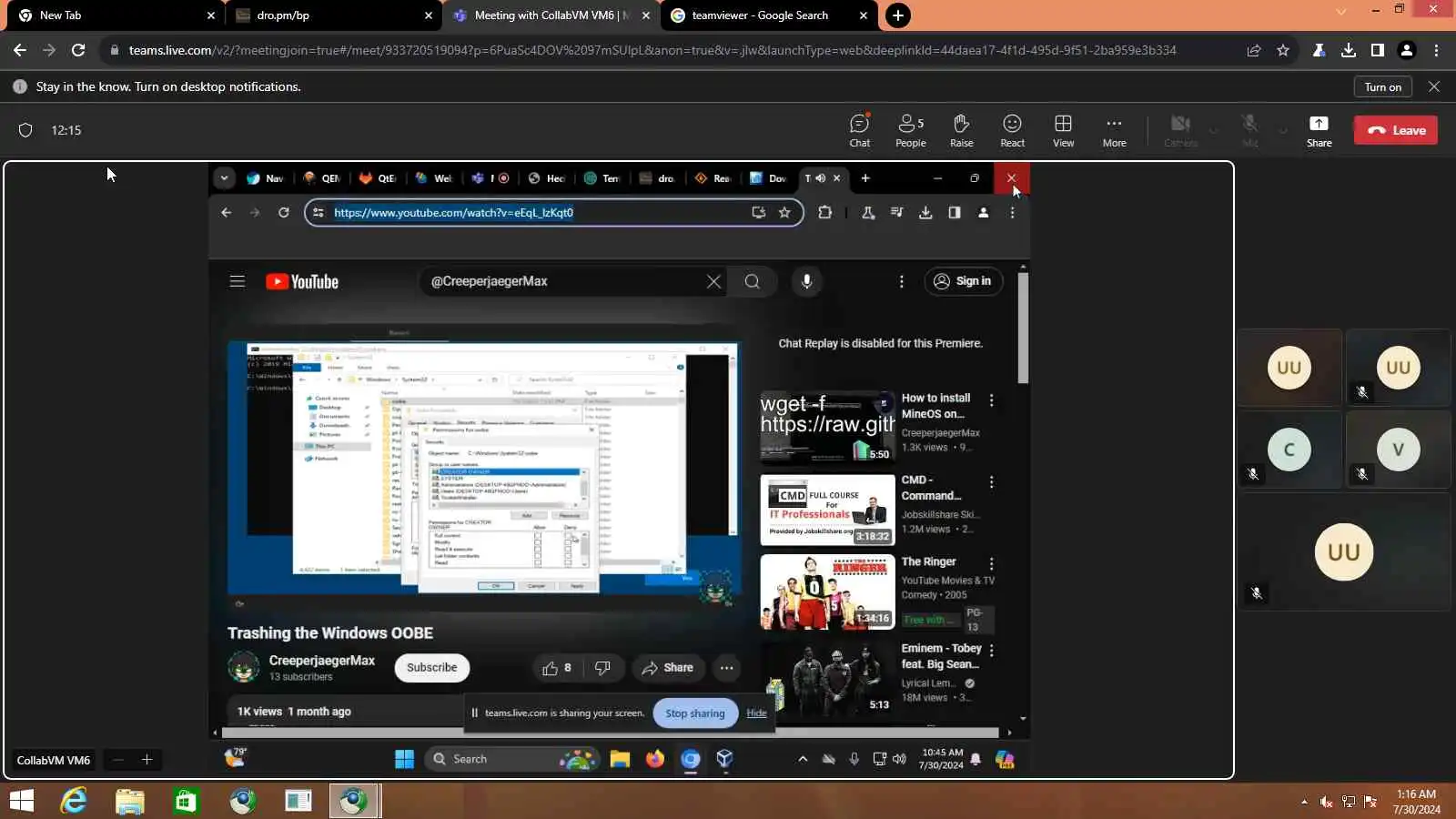The image size is (1456, 819).
Task: Click the YouTube page vertical scrollbar
Action: click(x=1023, y=328)
